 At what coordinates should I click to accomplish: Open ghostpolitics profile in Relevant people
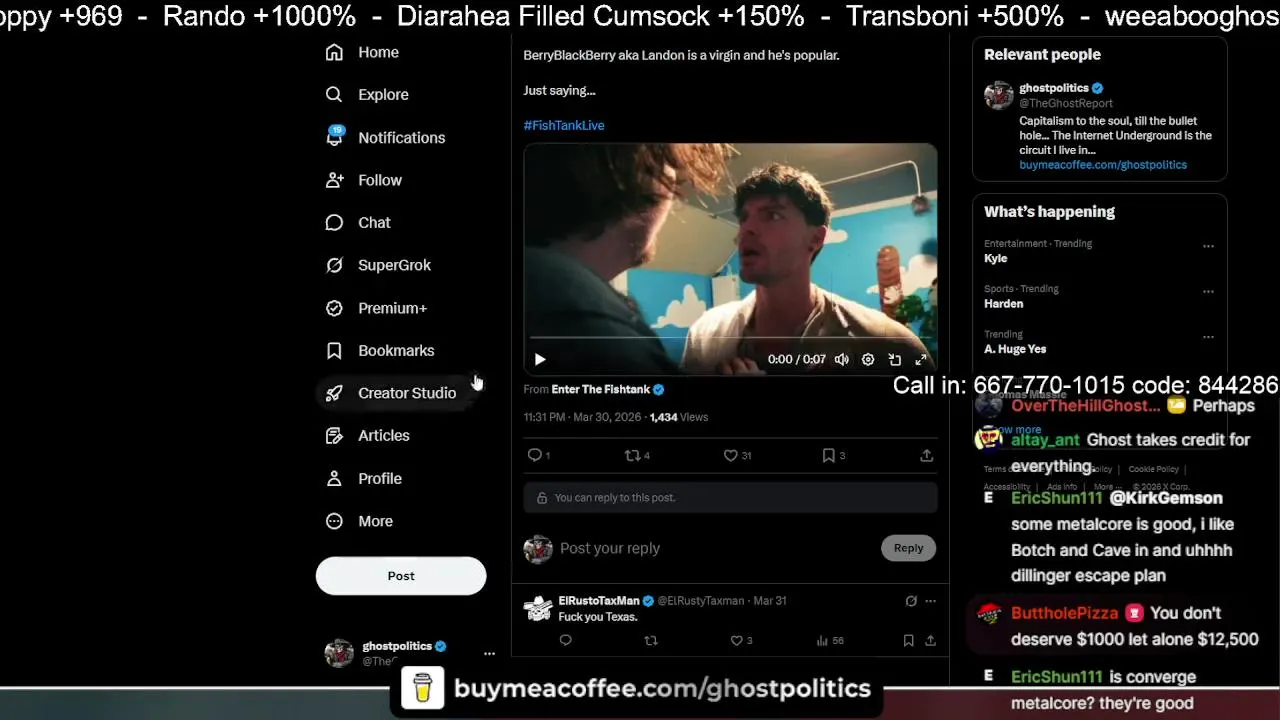(x=1054, y=88)
